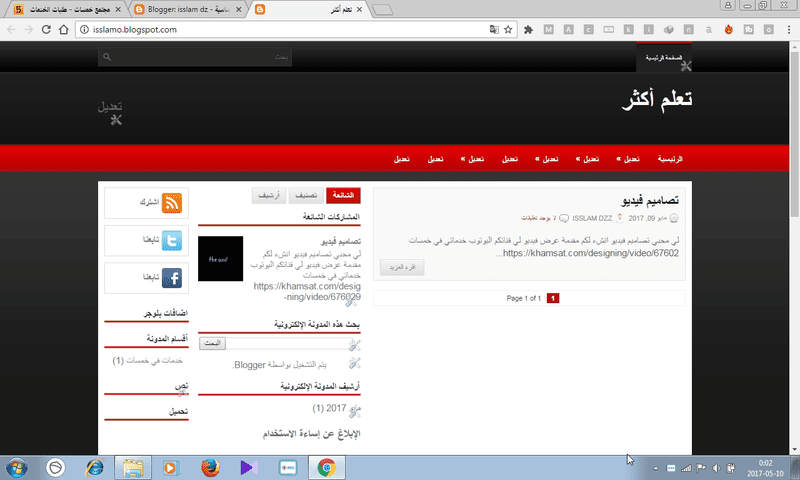Click the wrench icon beside the مايو 2017 archive

pos(355,411)
